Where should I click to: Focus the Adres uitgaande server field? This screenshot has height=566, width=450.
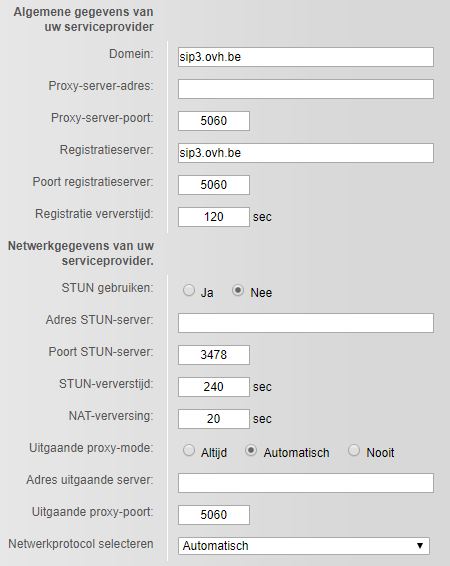(306, 483)
